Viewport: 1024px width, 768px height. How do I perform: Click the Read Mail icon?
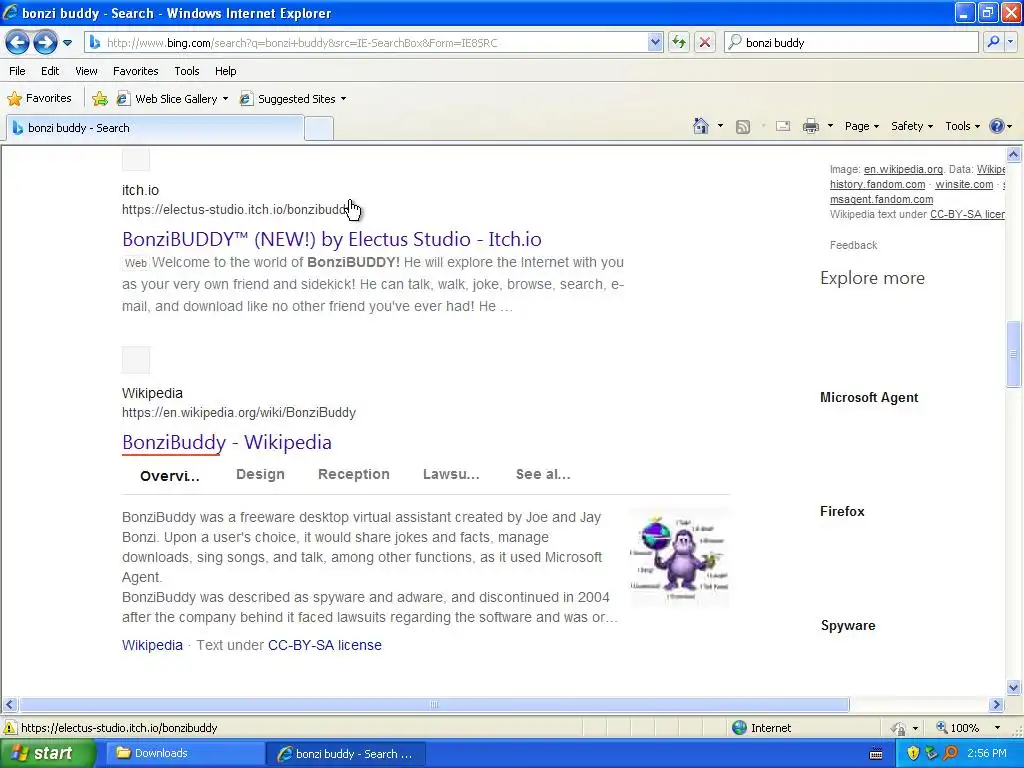pos(783,126)
